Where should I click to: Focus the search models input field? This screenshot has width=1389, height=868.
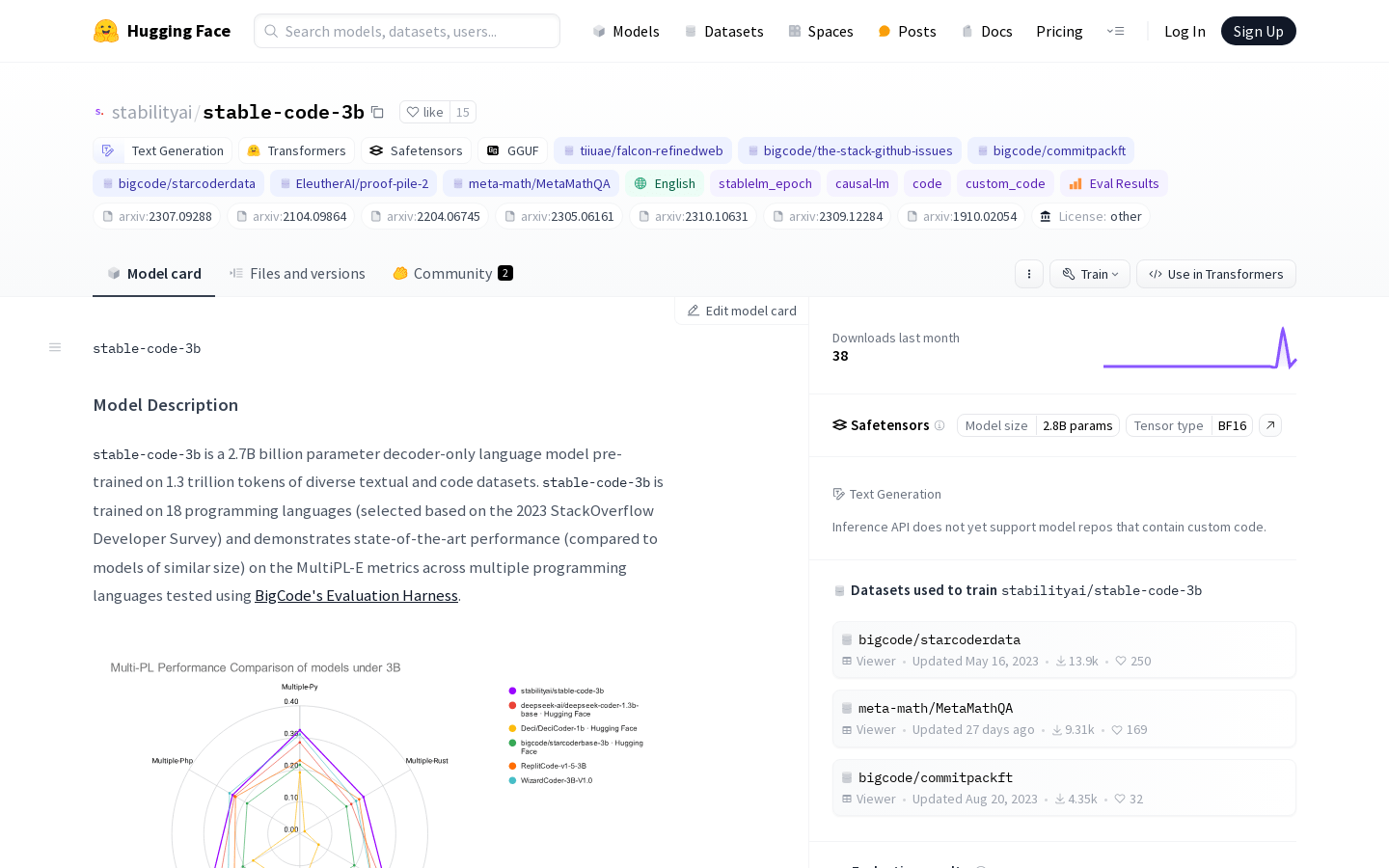click(407, 31)
